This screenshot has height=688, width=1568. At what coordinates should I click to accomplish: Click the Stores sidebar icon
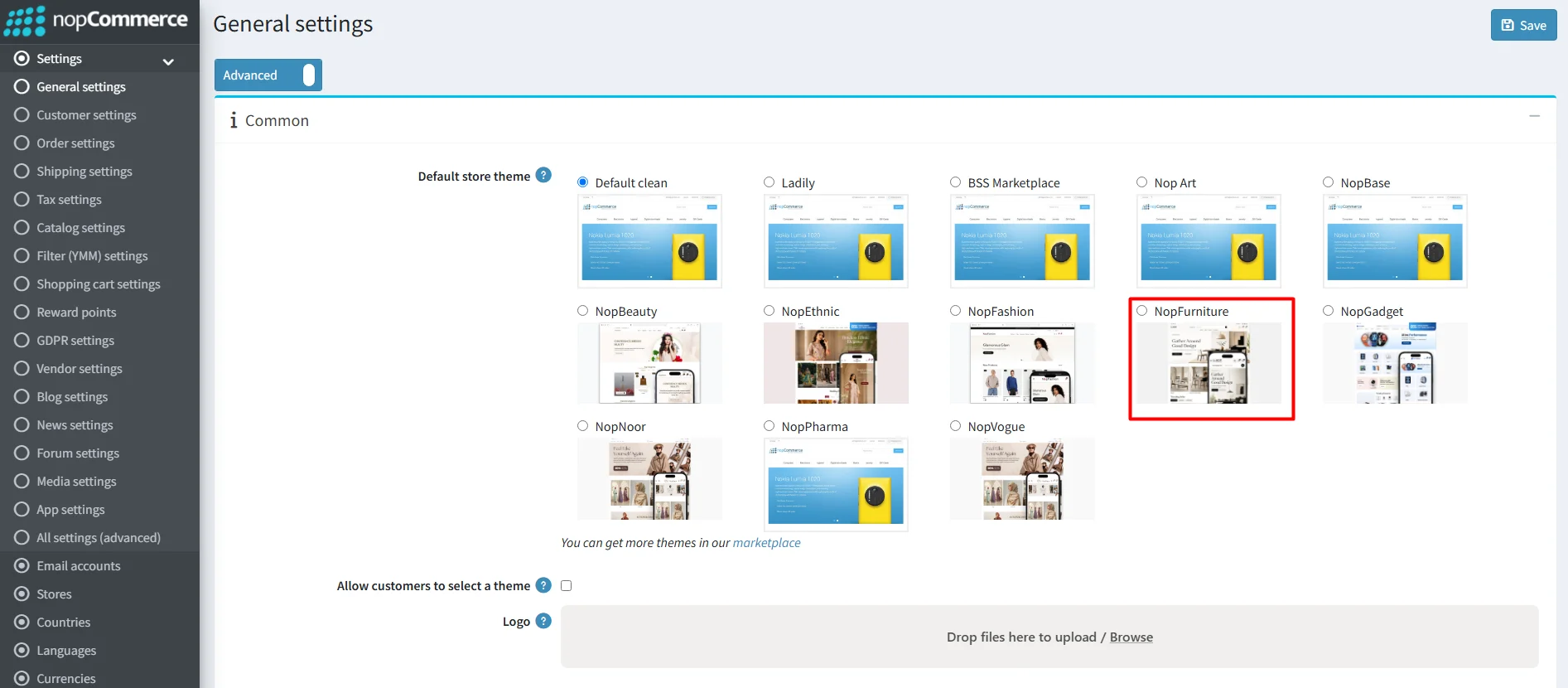[22, 594]
